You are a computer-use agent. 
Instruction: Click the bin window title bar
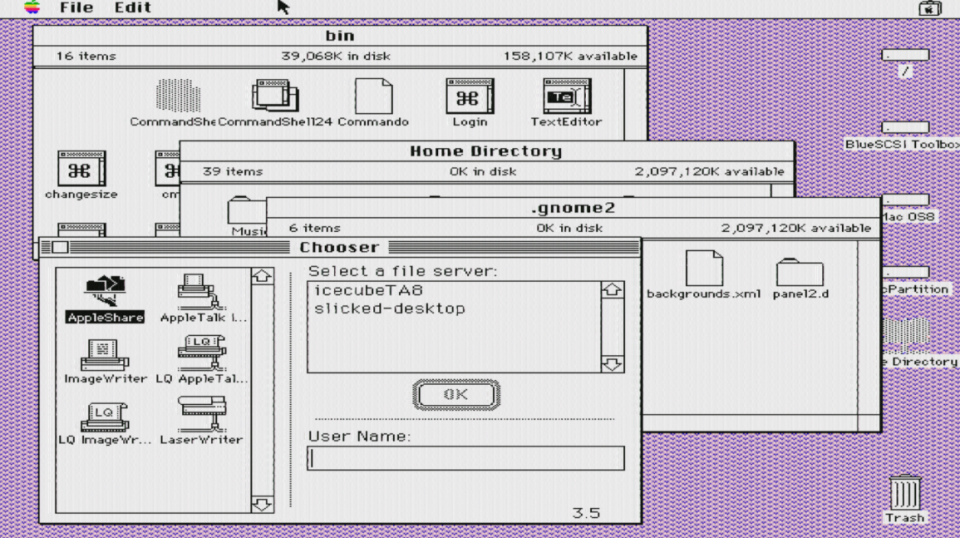coord(340,35)
